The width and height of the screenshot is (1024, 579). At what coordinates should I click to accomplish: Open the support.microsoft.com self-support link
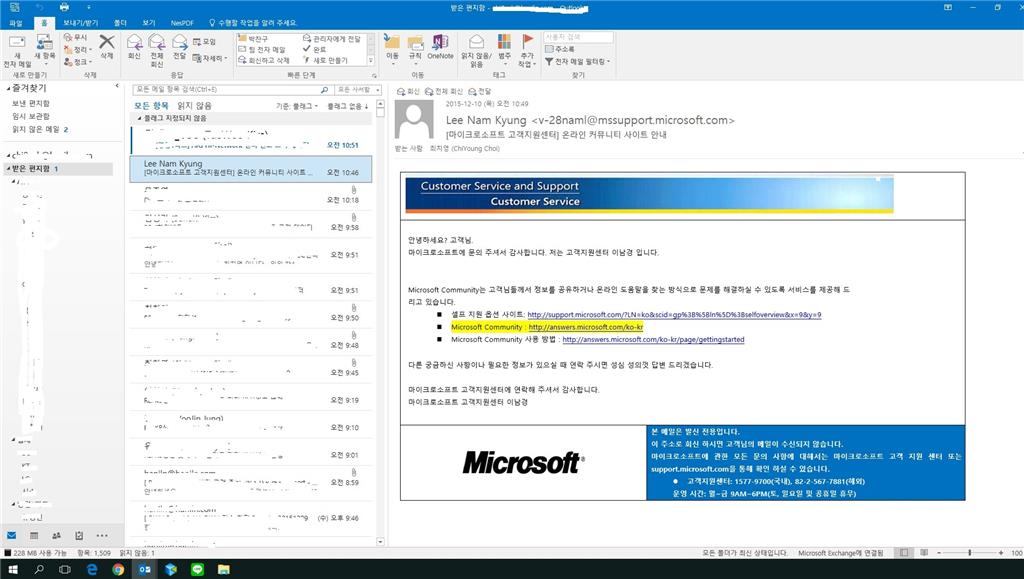pos(674,315)
